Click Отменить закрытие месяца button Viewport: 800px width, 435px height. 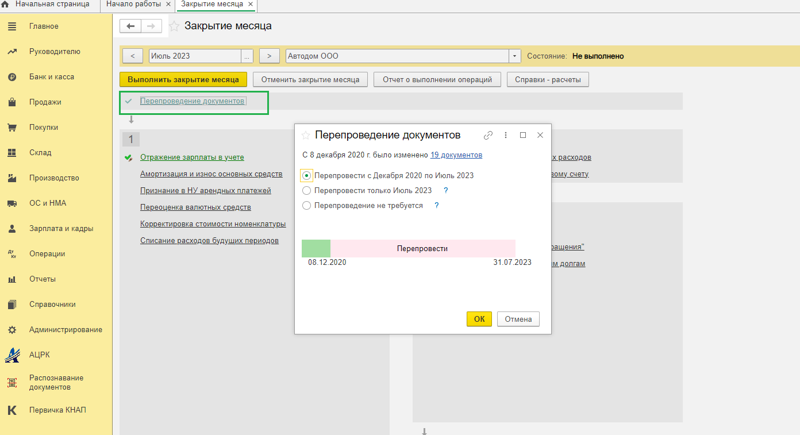point(310,80)
